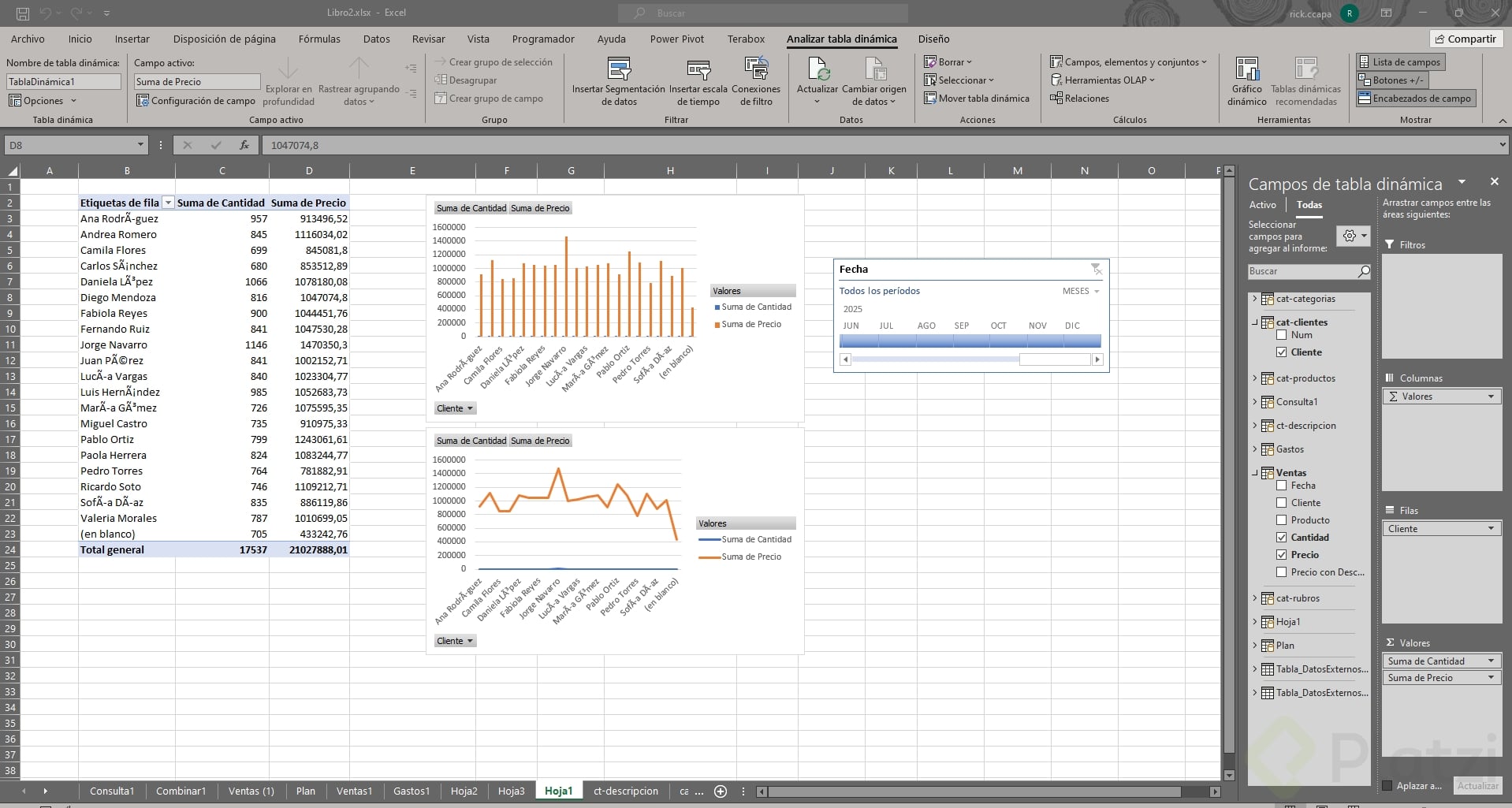Open the ribbon display options icon
The height and width of the screenshot is (808, 1512).
pos(1386,13)
